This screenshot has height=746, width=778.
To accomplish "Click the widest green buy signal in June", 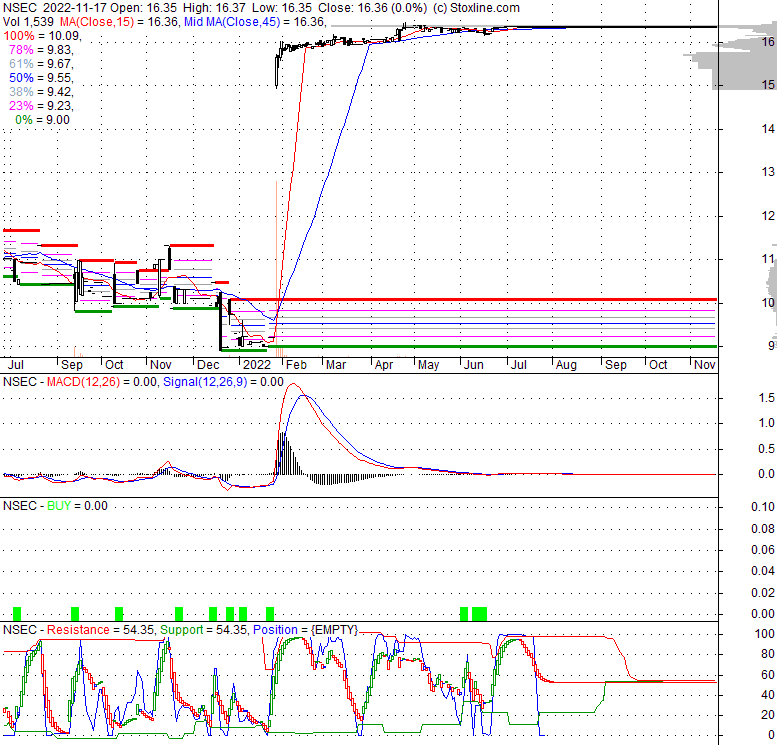I will (x=479, y=614).
